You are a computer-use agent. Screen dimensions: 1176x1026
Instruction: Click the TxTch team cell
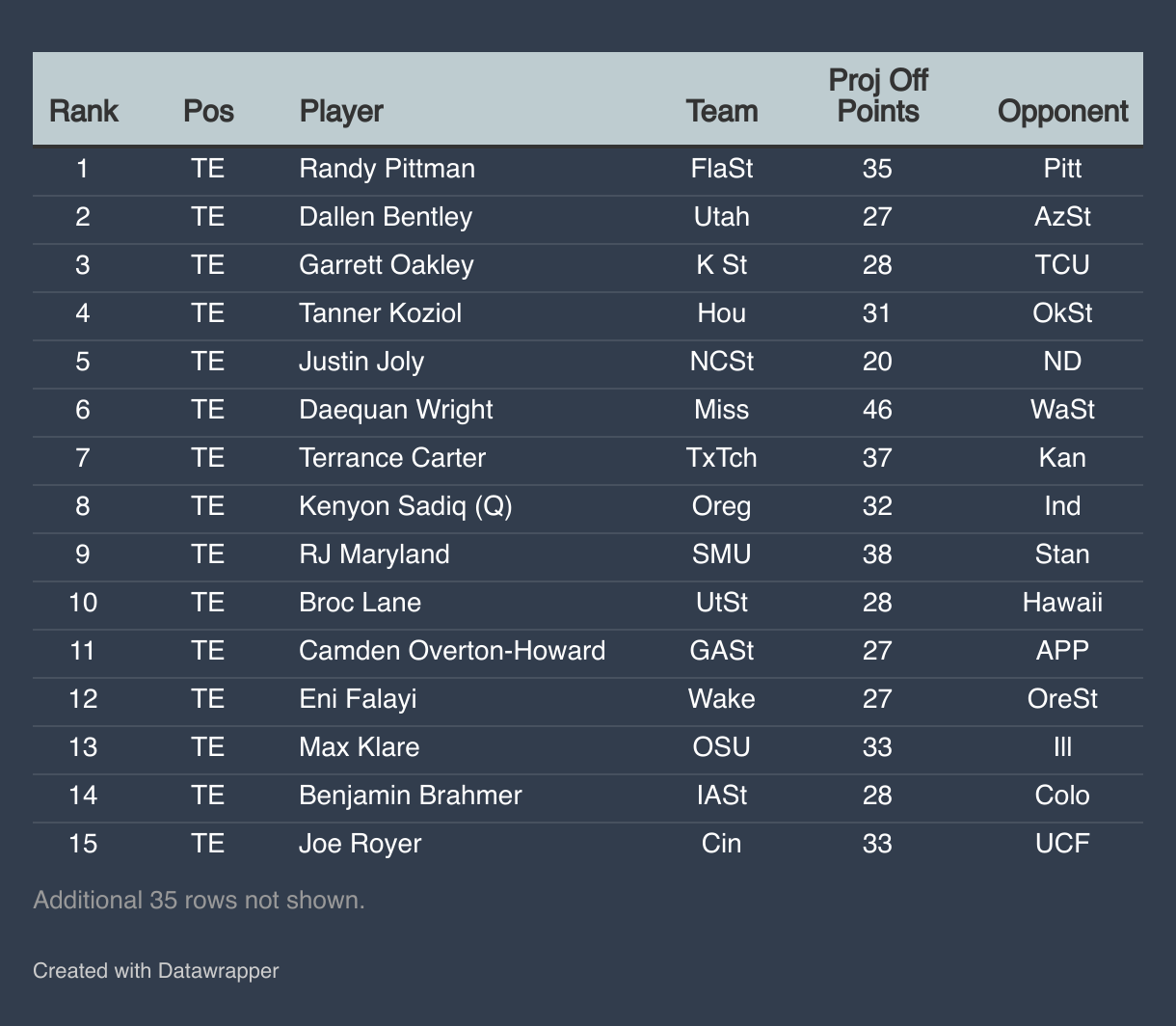click(722, 458)
